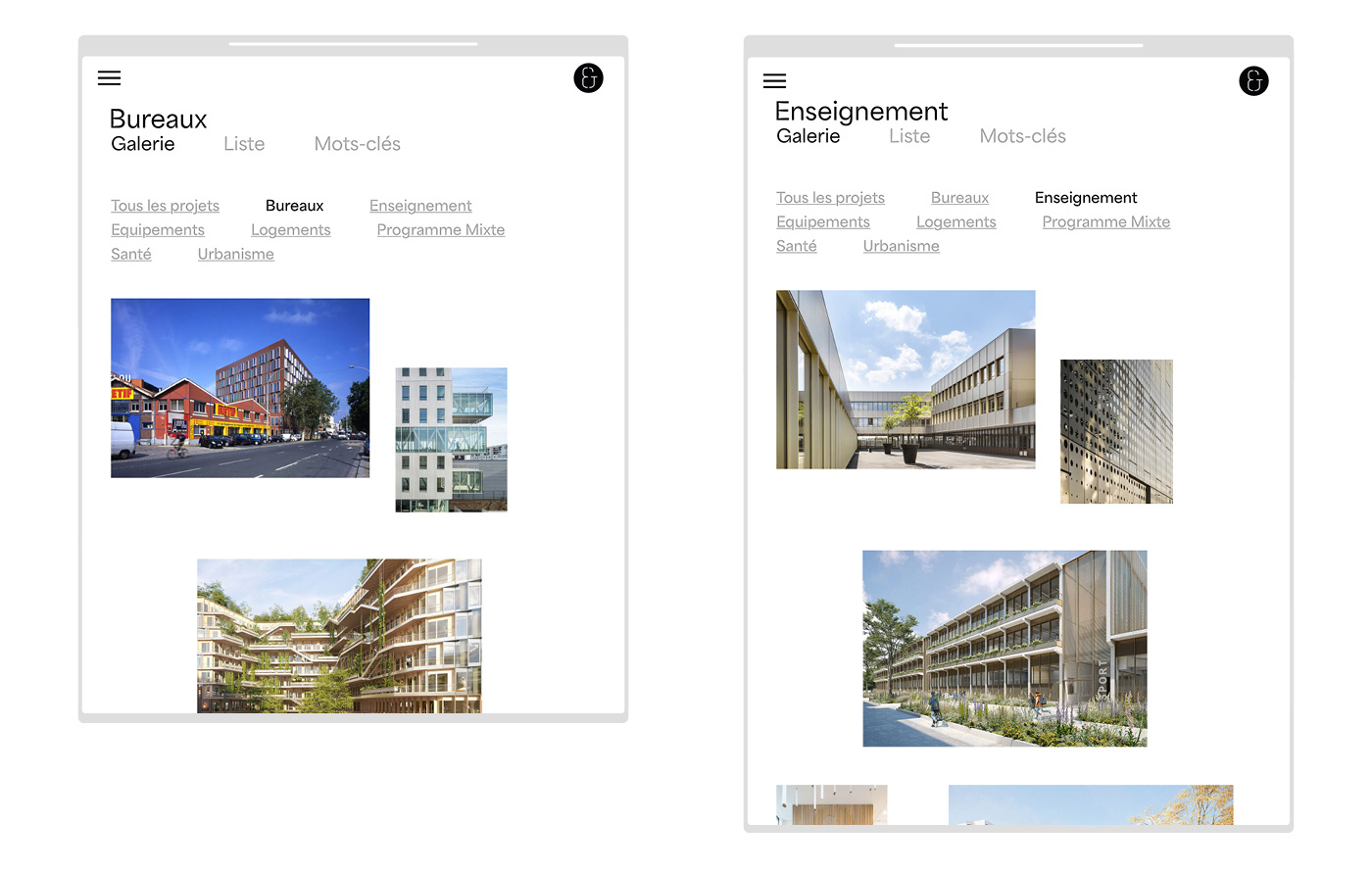Click round logo icon in Bureaux screen
The image size is (1372, 872).
coord(588,78)
